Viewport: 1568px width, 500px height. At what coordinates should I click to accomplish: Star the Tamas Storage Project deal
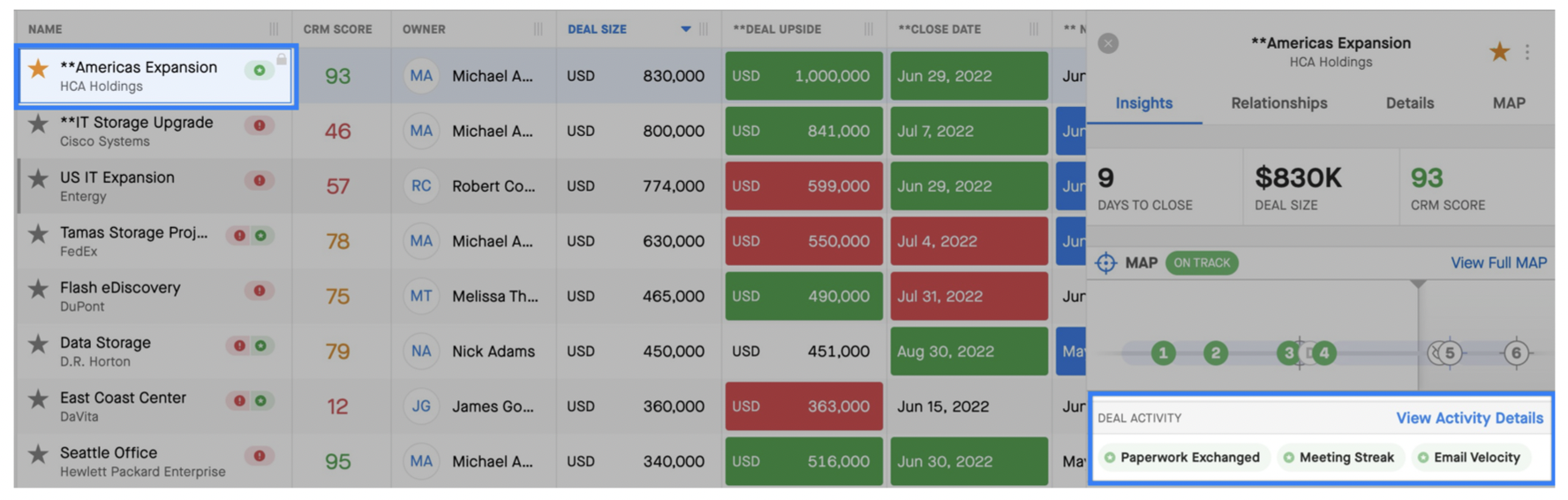(x=38, y=234)
